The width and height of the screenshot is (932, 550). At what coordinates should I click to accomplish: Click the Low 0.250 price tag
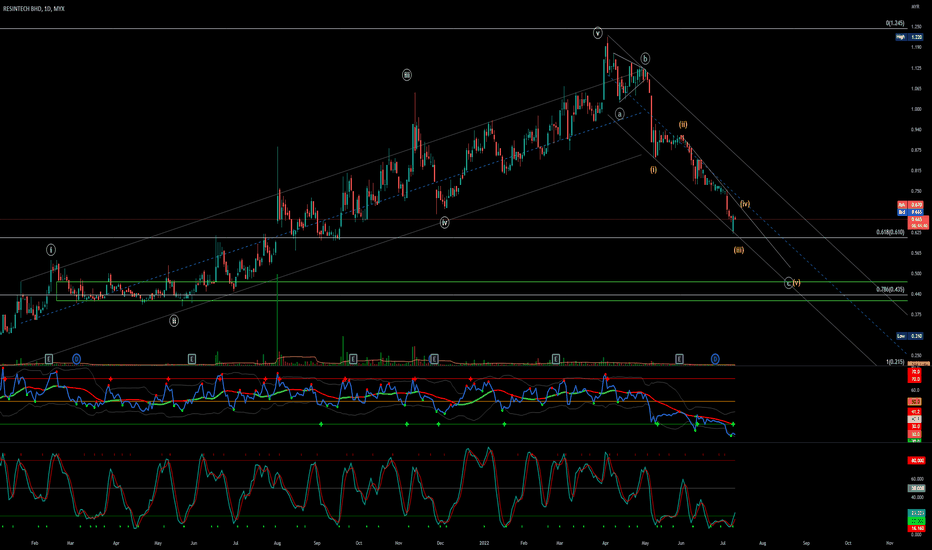909,336
